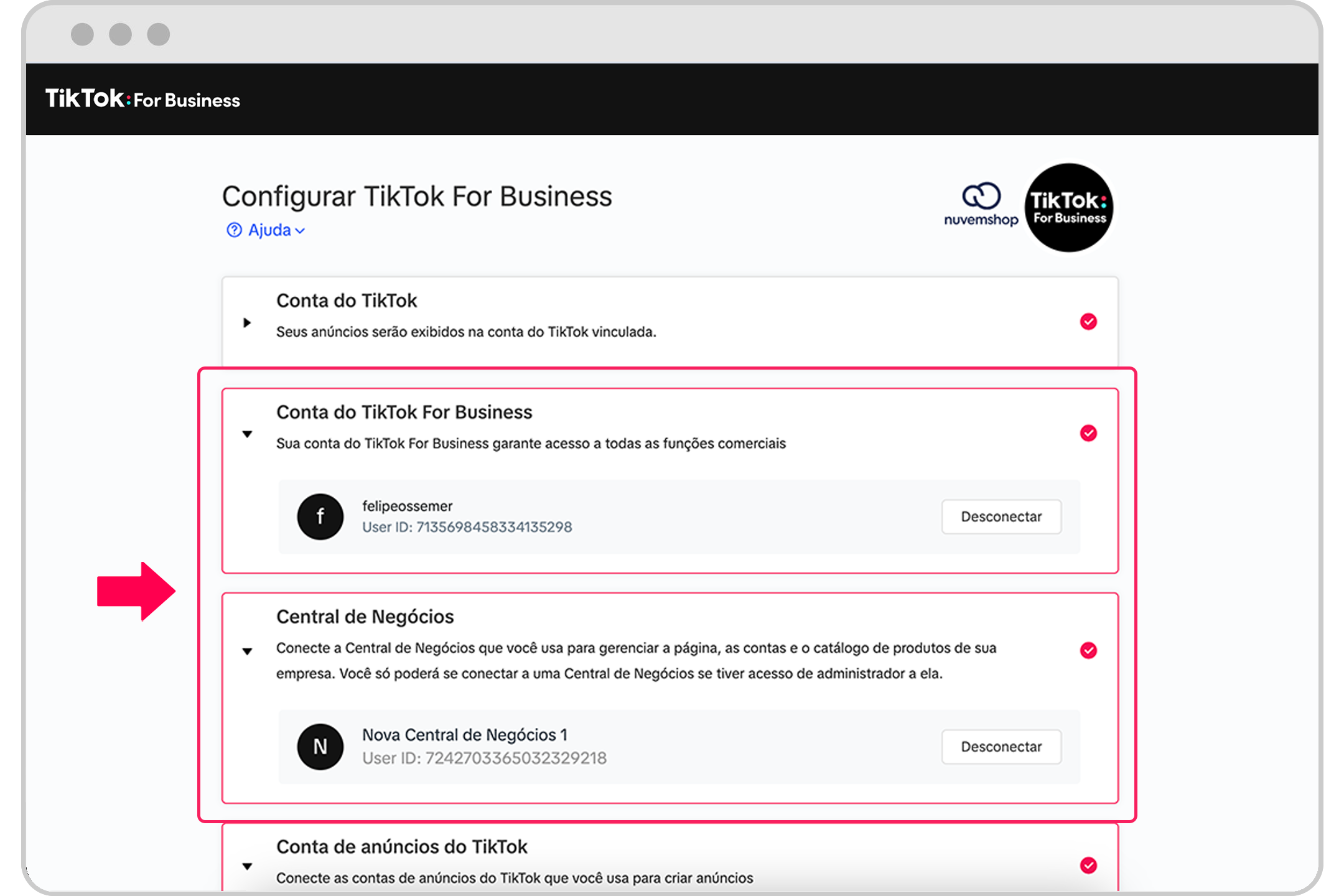Click User ID 7242703365032329218
Image resolution: width=1344 pixels, height=896 pixels.
pyautogui.click(x=484, y=758)
